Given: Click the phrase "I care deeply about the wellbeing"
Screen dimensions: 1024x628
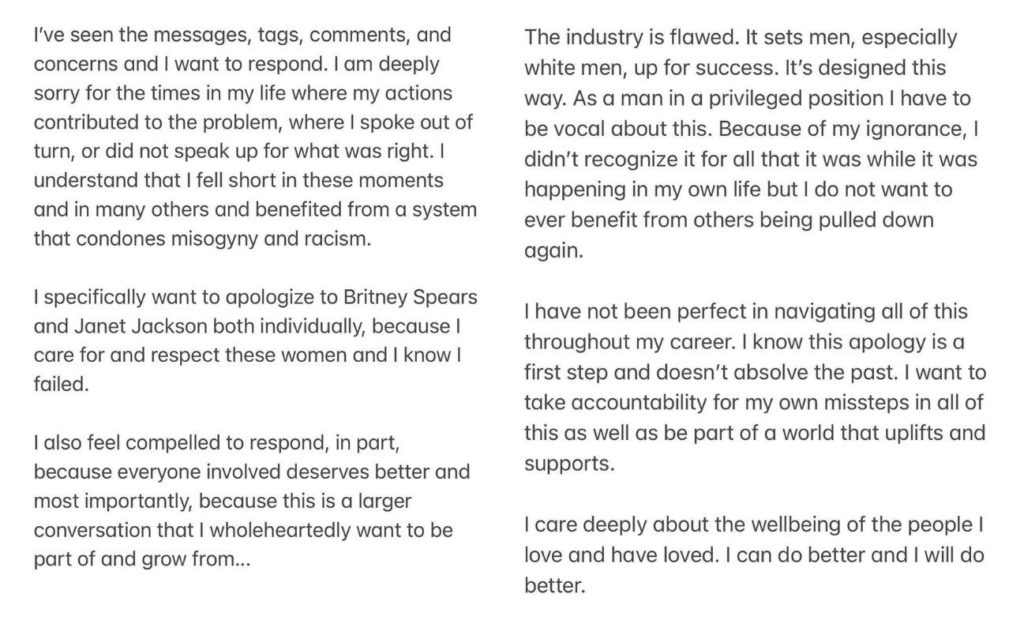Looking at the screenshot, I should tap(682, 525).
